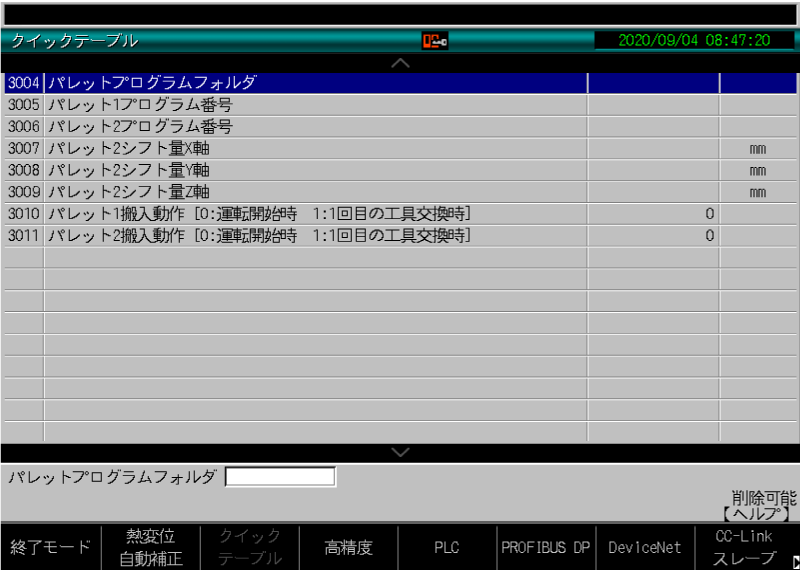Click the mm unit in row 3007
The height and width of the screenshot is (570, 800).
pos(758,150)
